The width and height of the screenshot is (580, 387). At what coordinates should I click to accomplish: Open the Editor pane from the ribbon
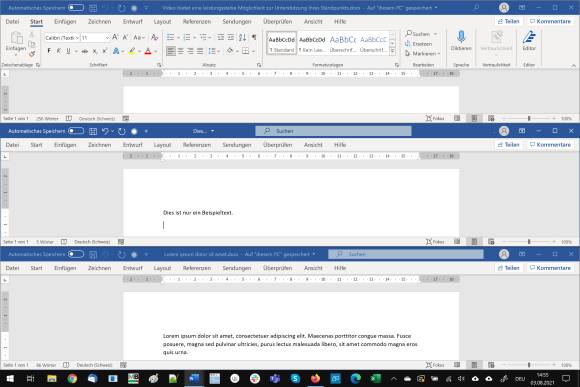pos(529,41)
